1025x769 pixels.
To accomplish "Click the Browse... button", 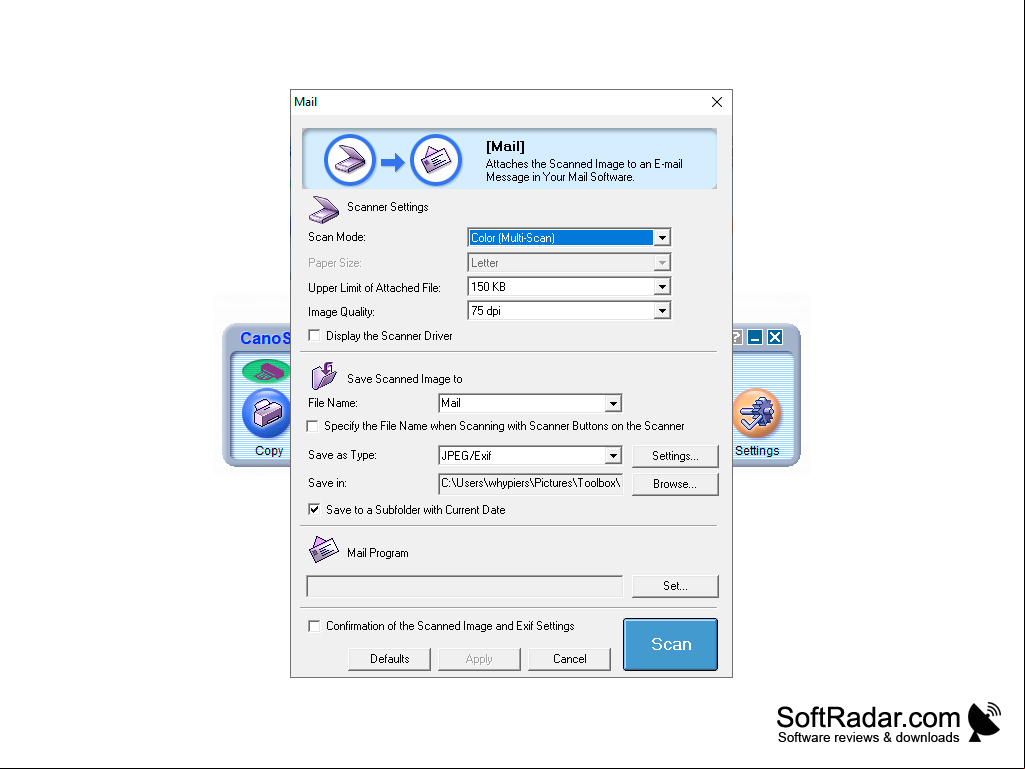I will pyautogui.click(x=675, y=484).
